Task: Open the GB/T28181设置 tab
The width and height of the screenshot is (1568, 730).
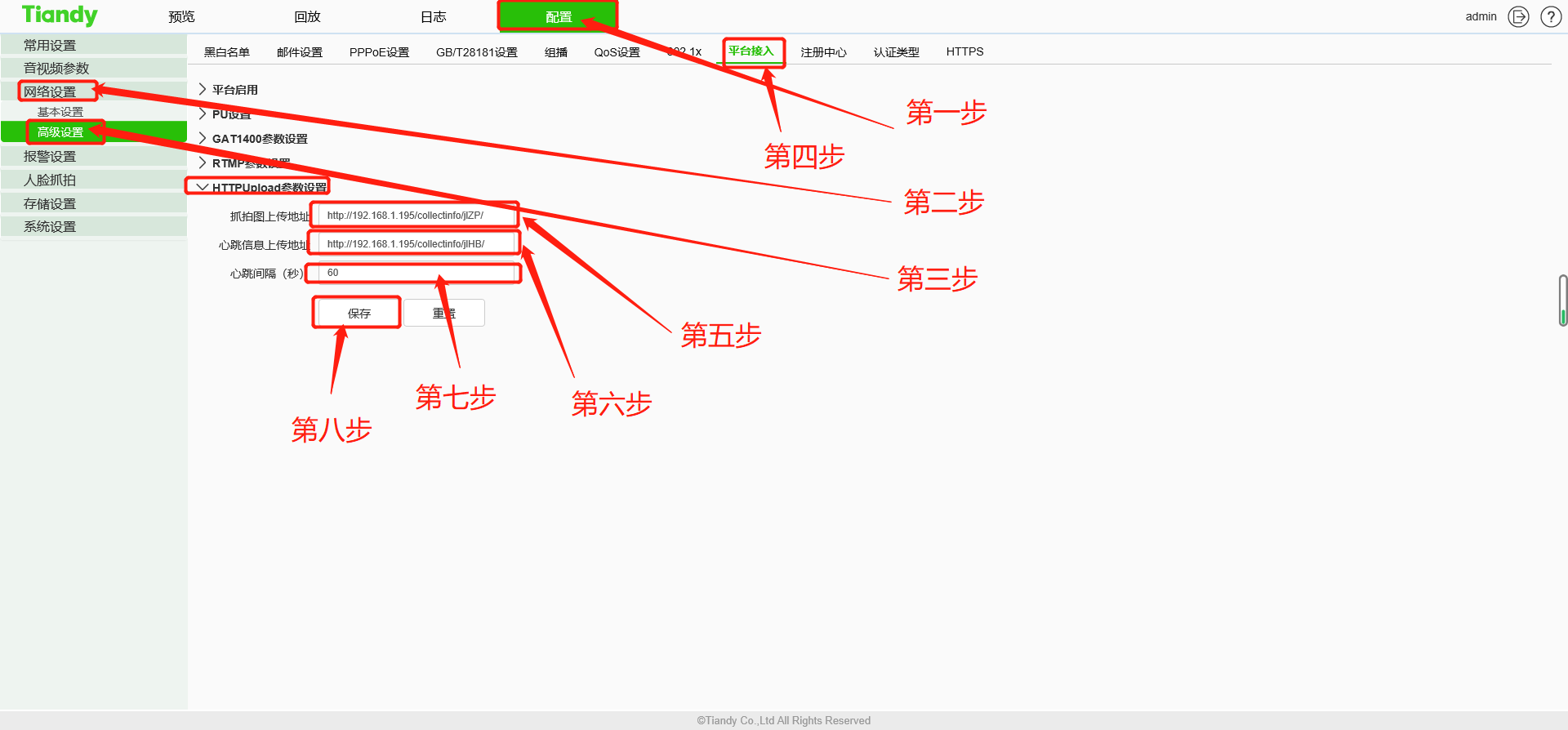Action: pyautogui.click(x=476, y=52)
